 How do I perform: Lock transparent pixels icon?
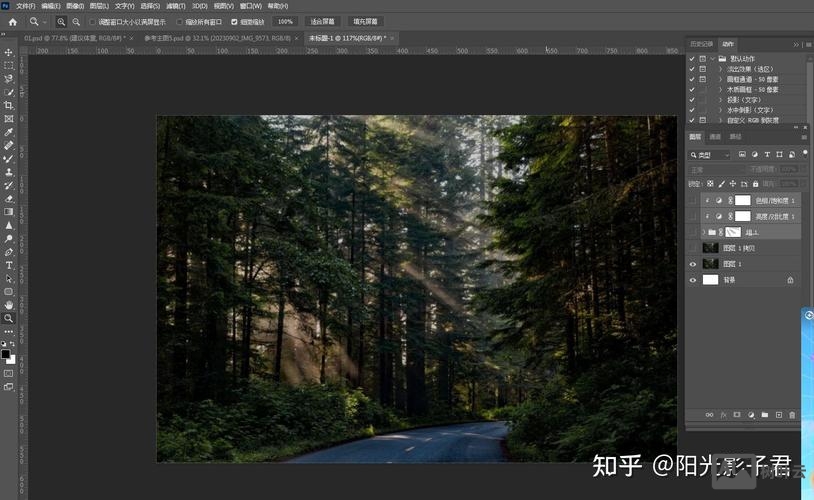click(710, 184)
